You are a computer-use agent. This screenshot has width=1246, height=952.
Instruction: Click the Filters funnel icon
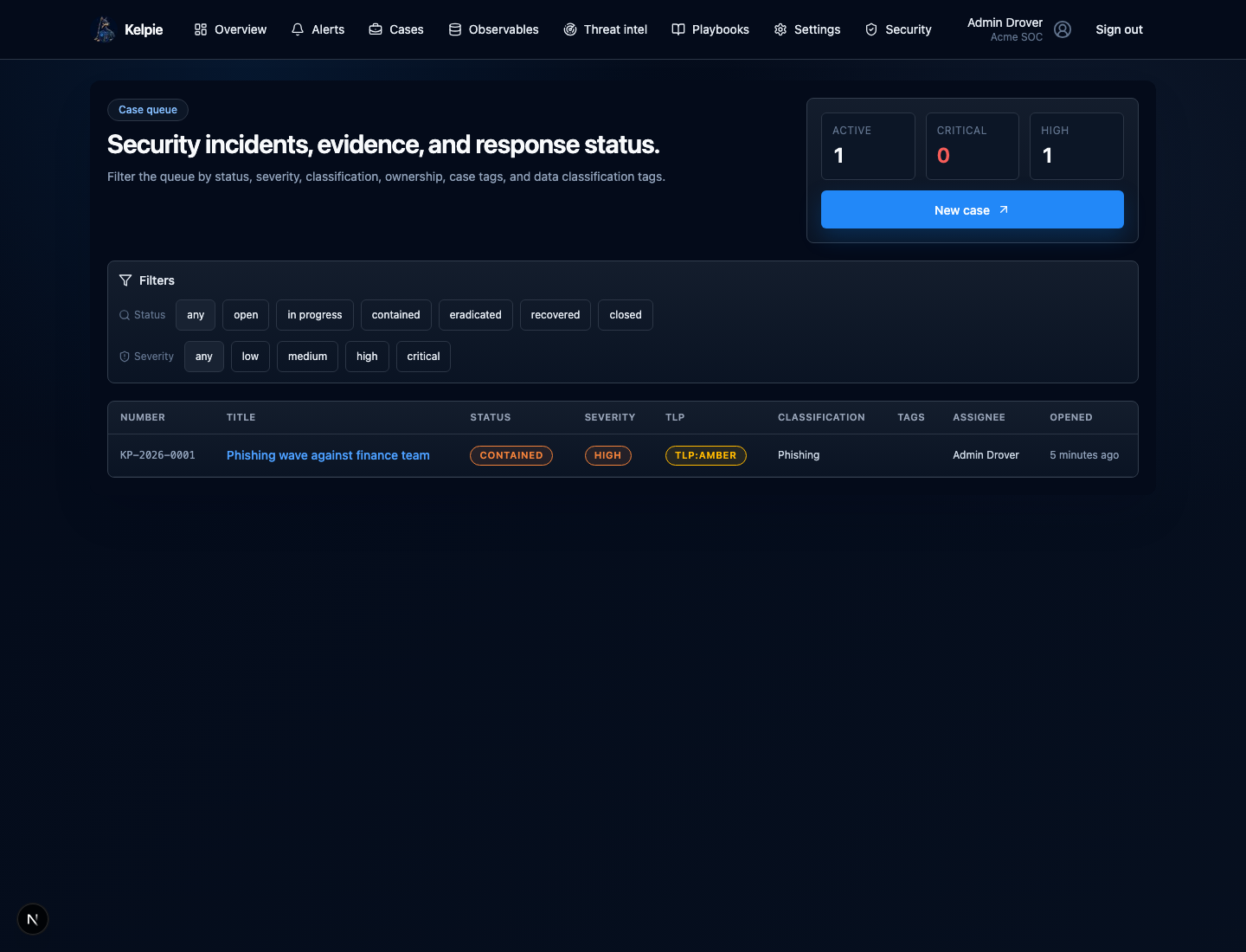pyautogui.click(x=125, y=280)
